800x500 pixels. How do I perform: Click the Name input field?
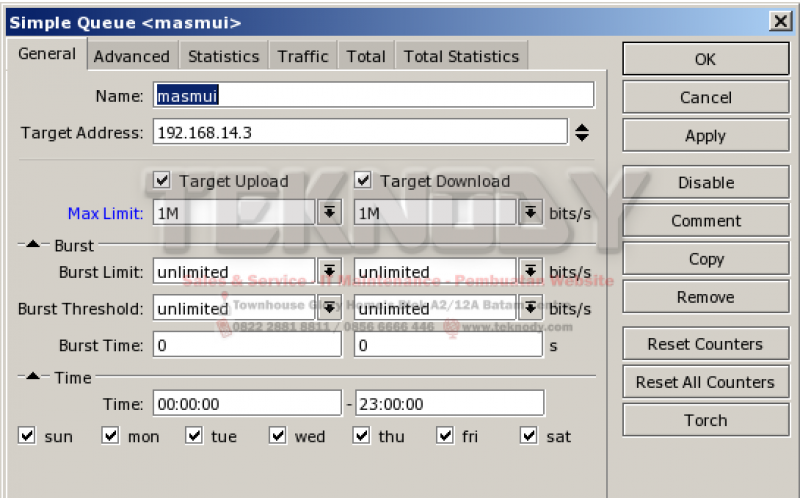coord(373,95)
